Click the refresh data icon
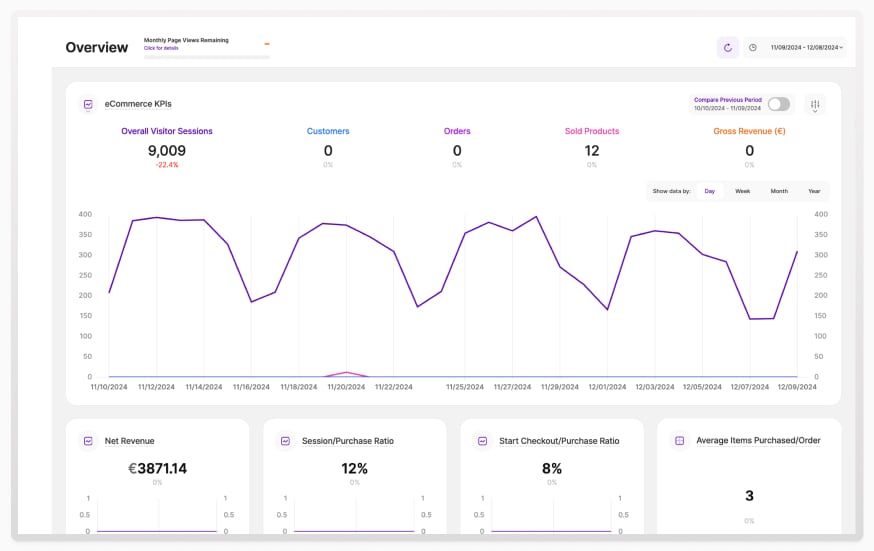874x551 pixels. [727, 47]
